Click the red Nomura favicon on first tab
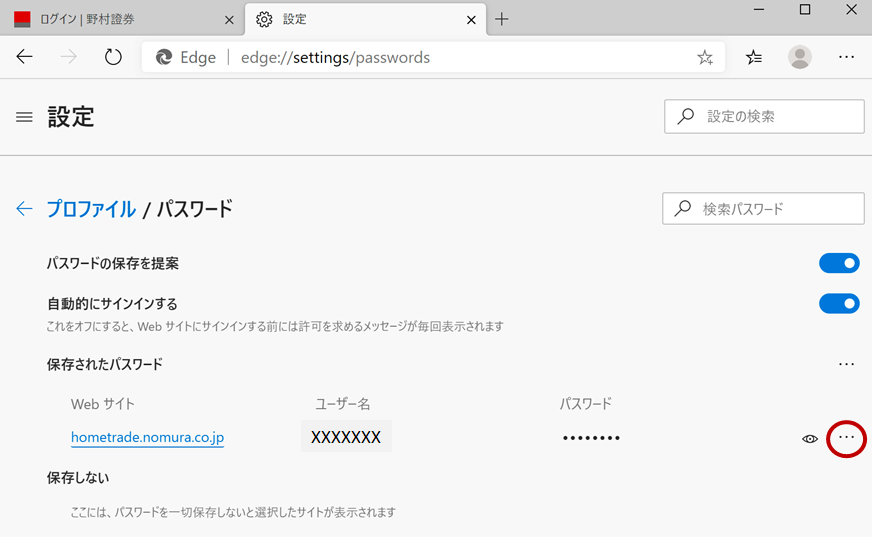This screenshot has width=872, height=537. tap(22, 19)
